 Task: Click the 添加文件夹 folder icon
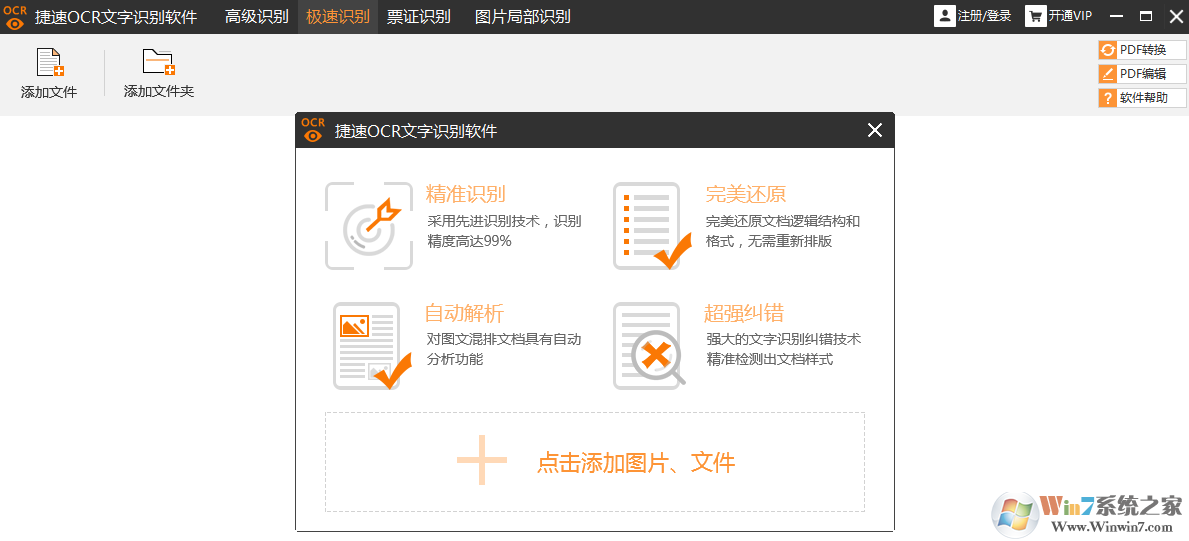click(159, 62)
